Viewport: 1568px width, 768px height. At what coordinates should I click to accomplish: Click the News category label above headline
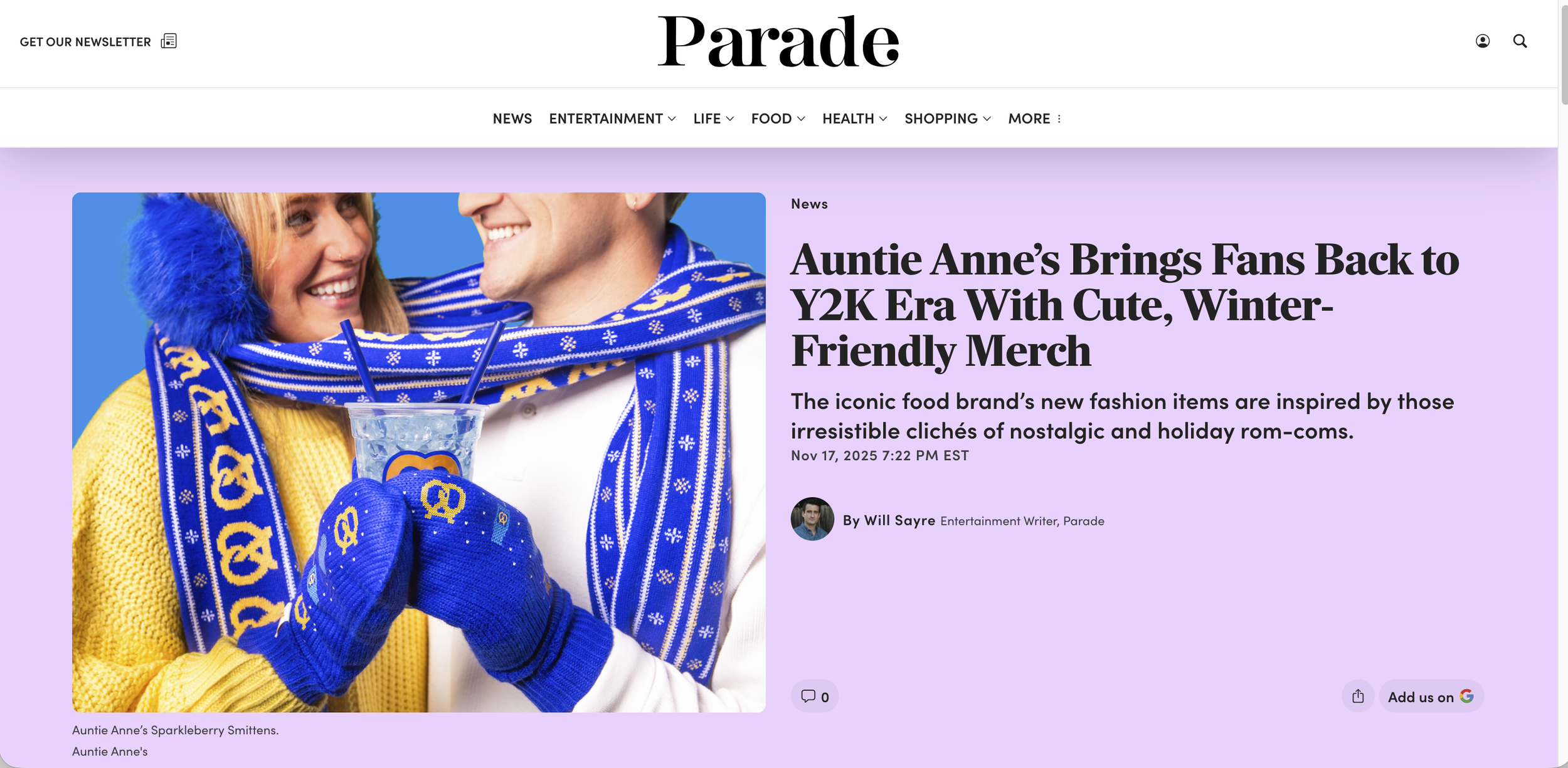click(809, 204)
